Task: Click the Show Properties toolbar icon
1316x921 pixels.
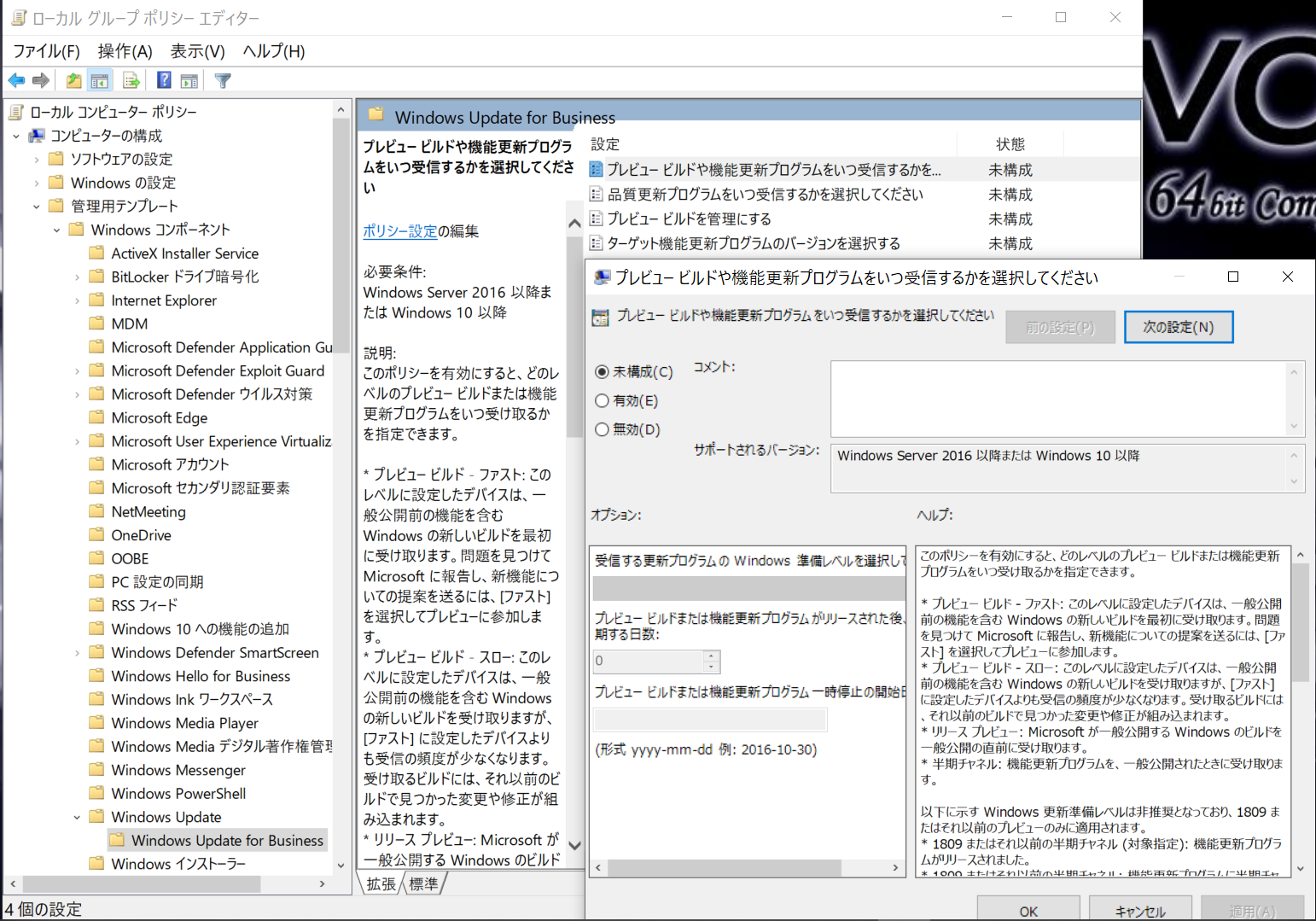Action: coord(189,79)
